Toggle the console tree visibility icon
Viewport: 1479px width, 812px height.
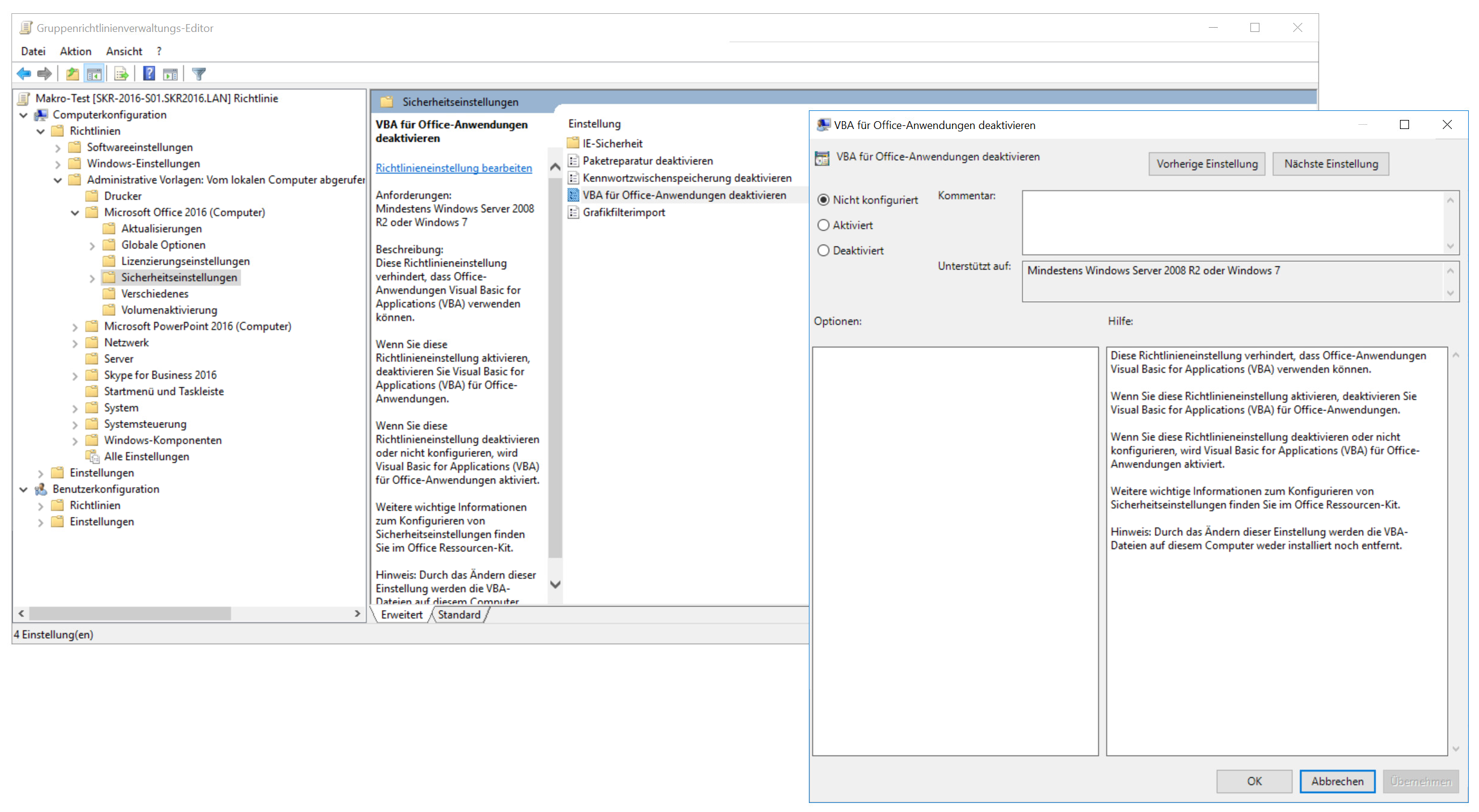(95, 74)
